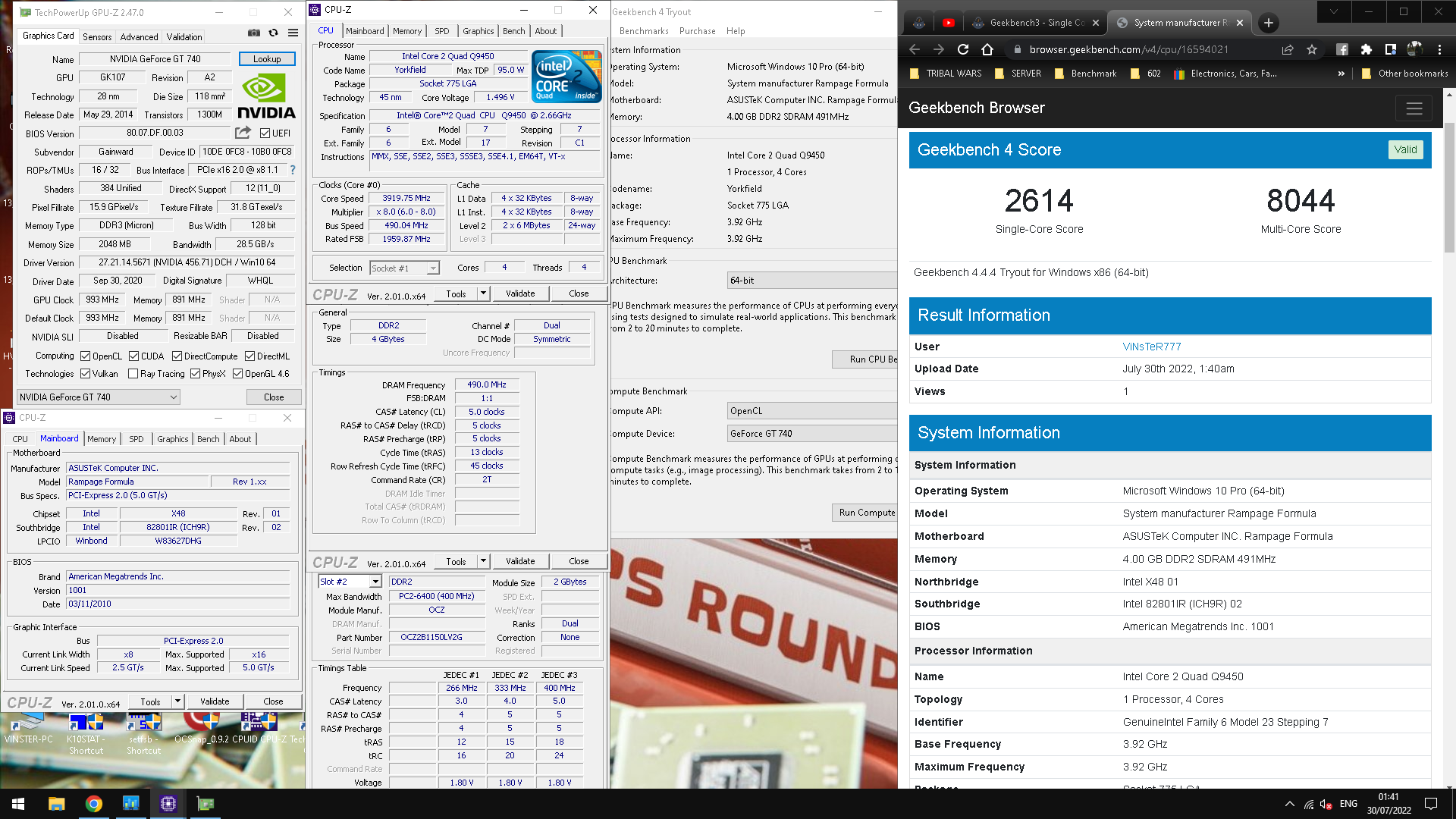
Task: Open the Compute API OpenCL dropdown
Action: click(812, 411)
